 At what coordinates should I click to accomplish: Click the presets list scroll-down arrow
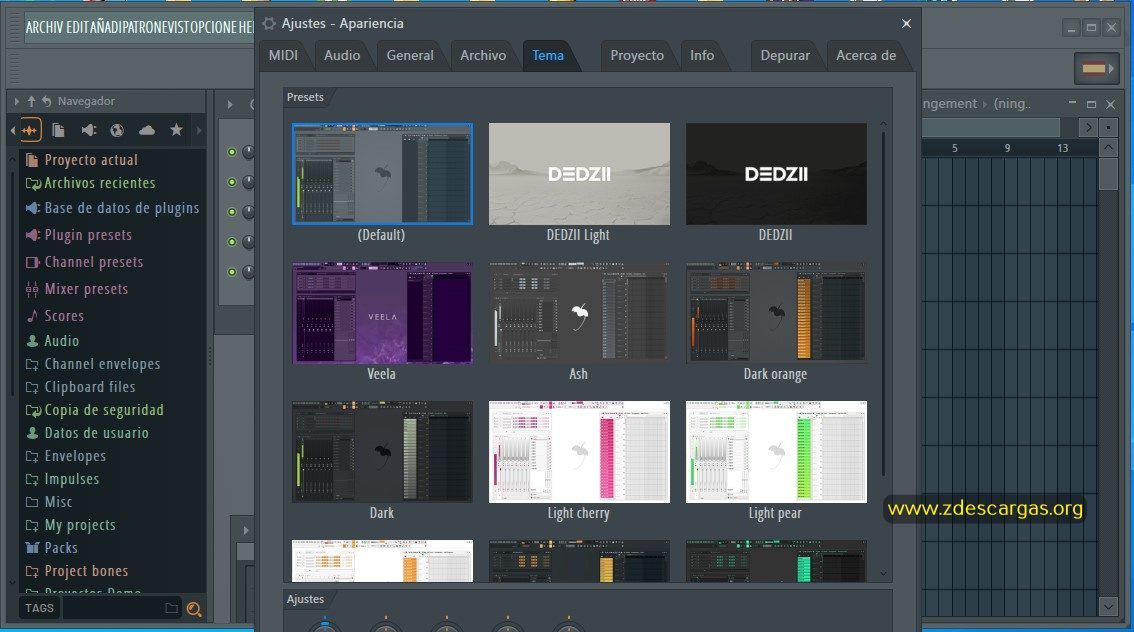(883, 573)
